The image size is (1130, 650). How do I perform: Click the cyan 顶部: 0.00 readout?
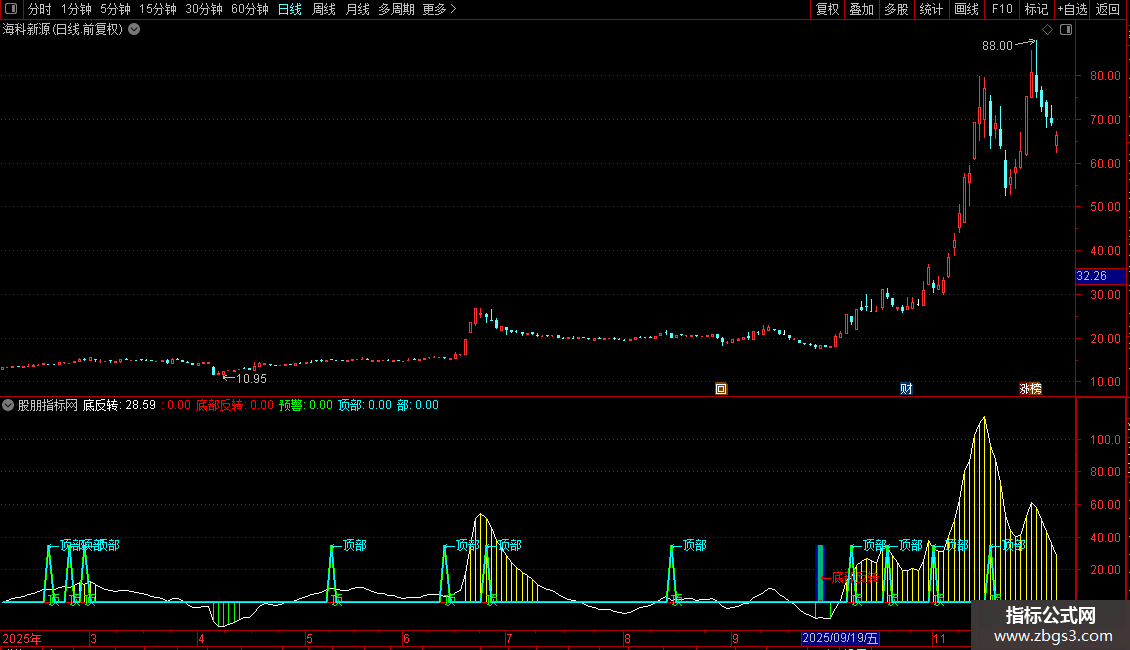pyautogui.click(x=365, y=405)
